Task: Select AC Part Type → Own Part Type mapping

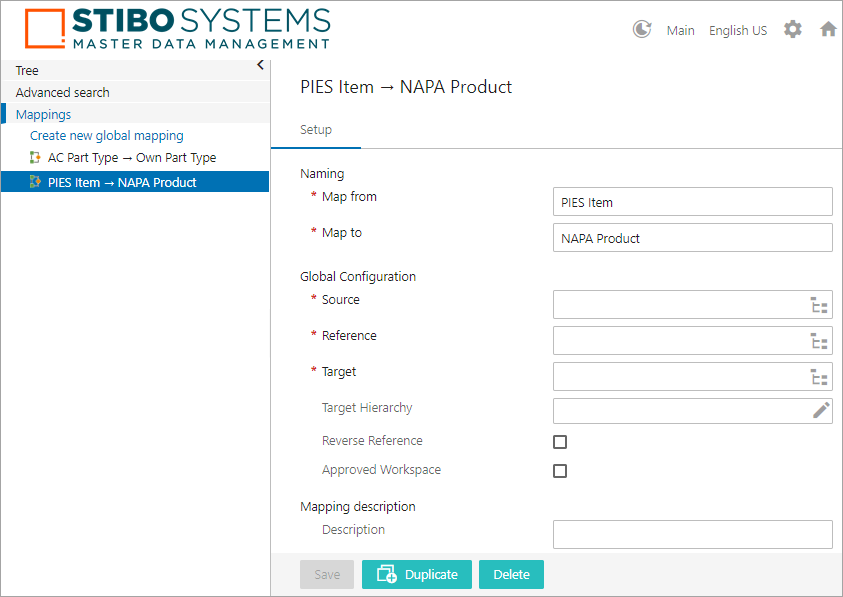Action: [132, 158]
